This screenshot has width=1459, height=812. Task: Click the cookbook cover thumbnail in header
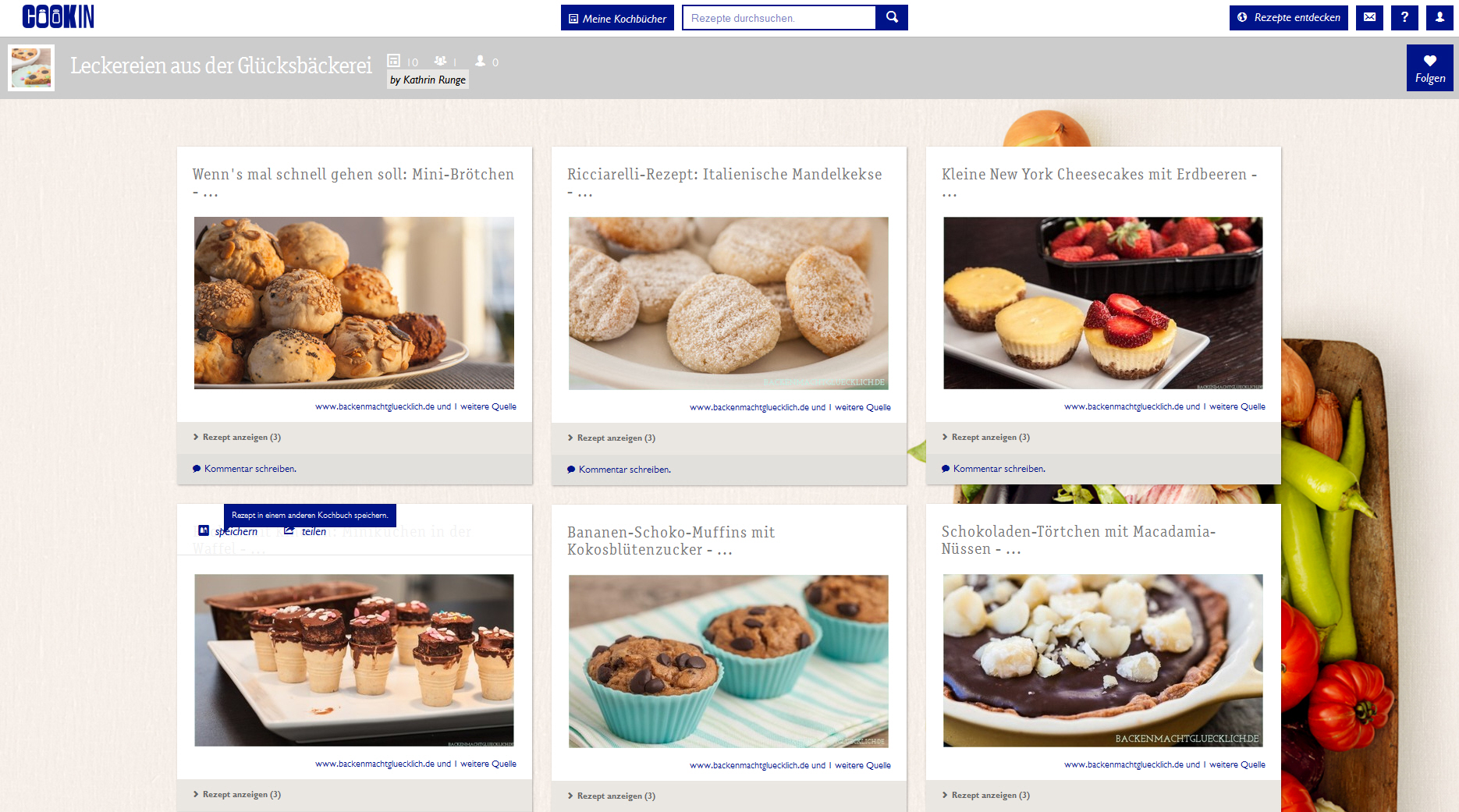coord(31,68)
